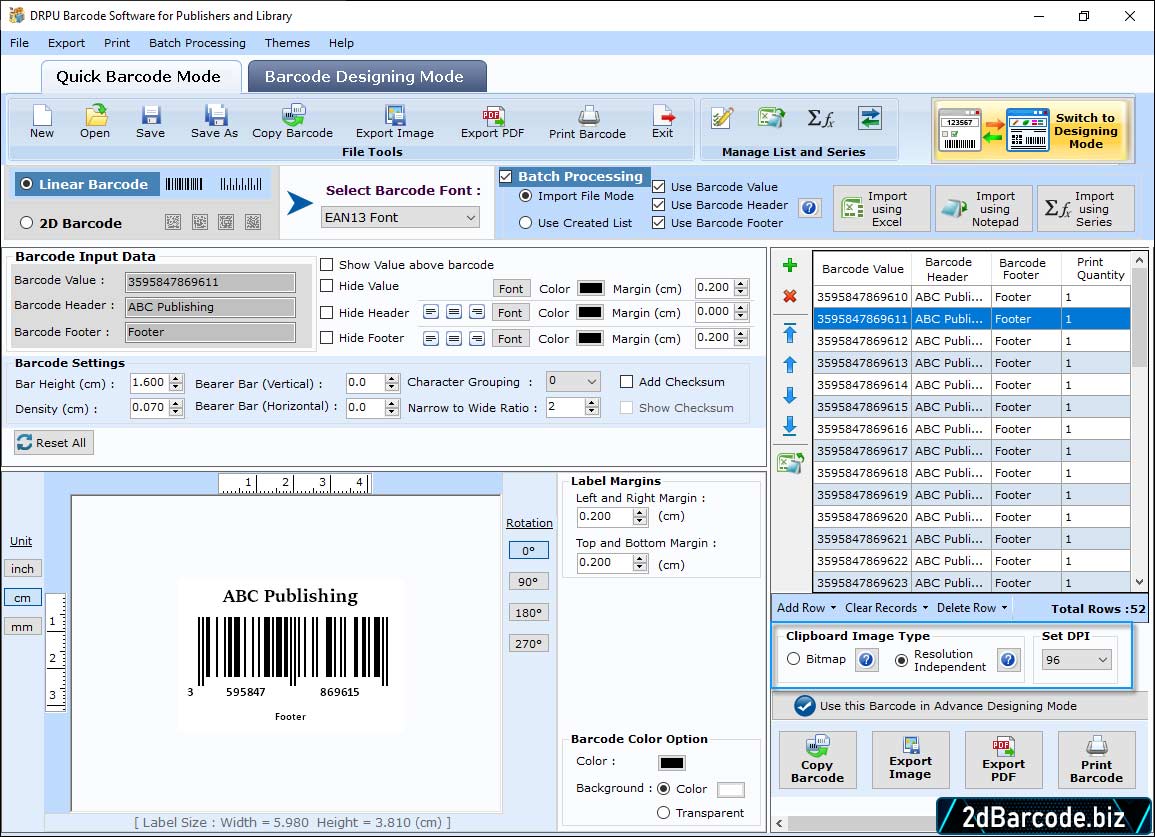
Task: Open the Export menu
Action: (x=66, y=43)
